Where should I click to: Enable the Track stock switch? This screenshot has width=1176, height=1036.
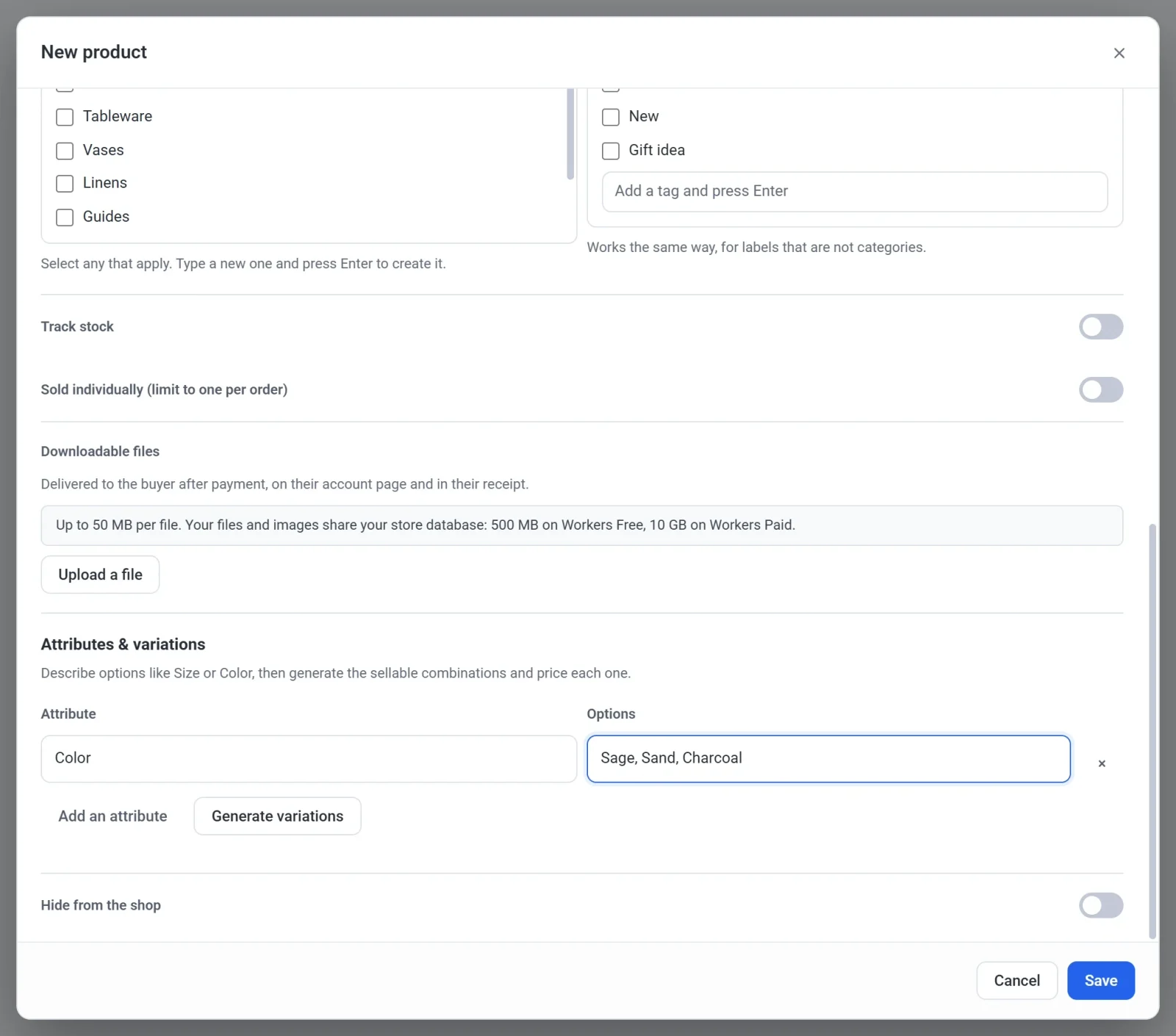(x=1100, y=327)
